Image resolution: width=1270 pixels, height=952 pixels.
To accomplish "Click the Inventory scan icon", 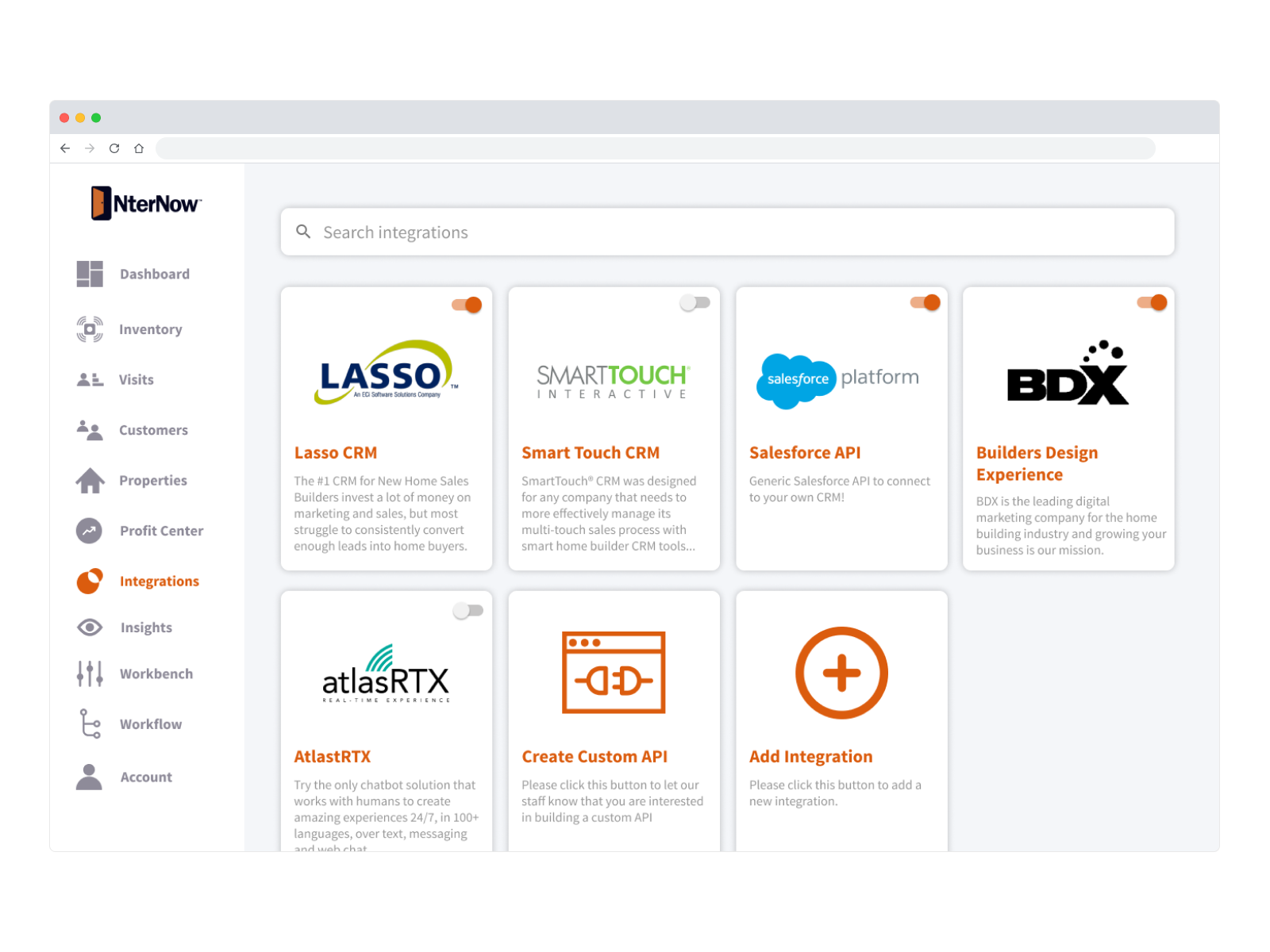I will (x=90, y=329).
